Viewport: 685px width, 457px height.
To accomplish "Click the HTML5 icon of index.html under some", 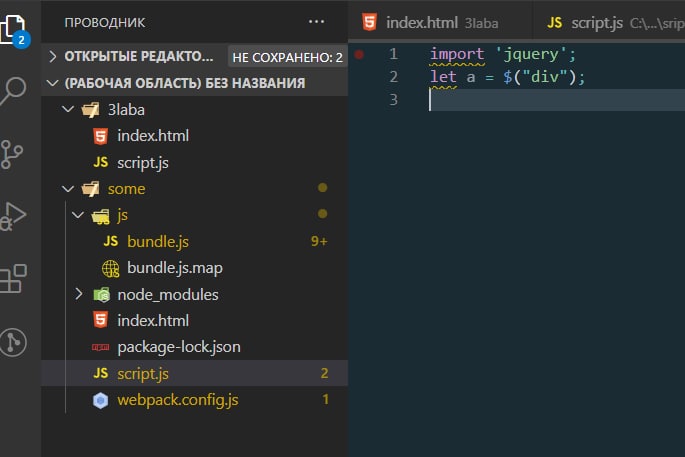I will pos(100,320).
